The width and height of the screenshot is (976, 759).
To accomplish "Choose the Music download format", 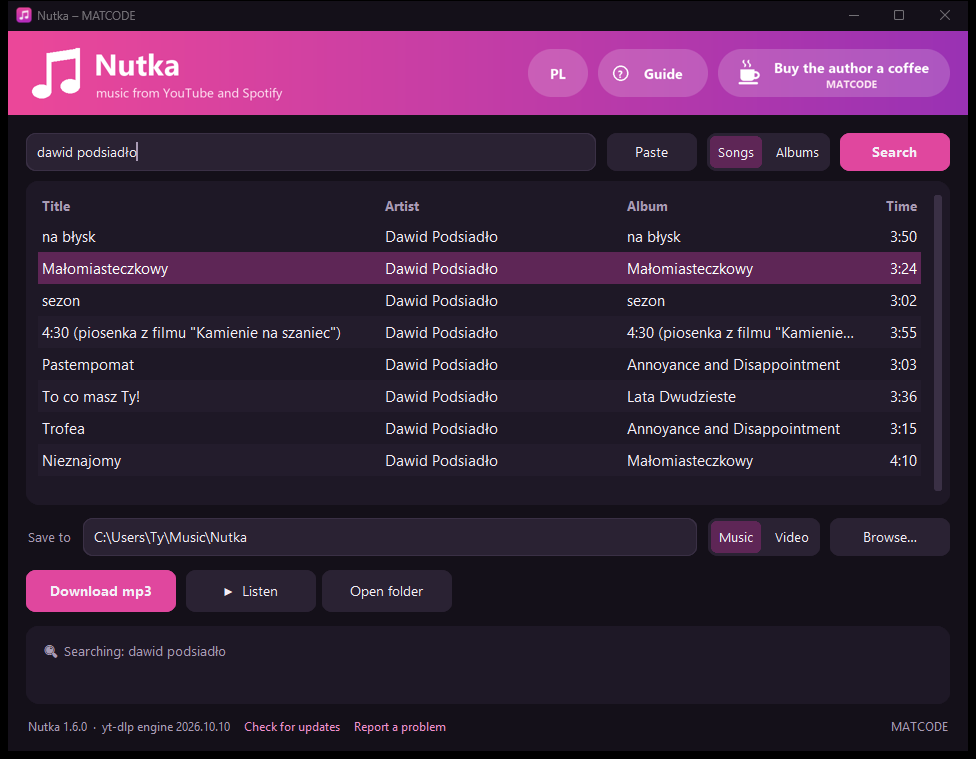I will coord(736,537).
